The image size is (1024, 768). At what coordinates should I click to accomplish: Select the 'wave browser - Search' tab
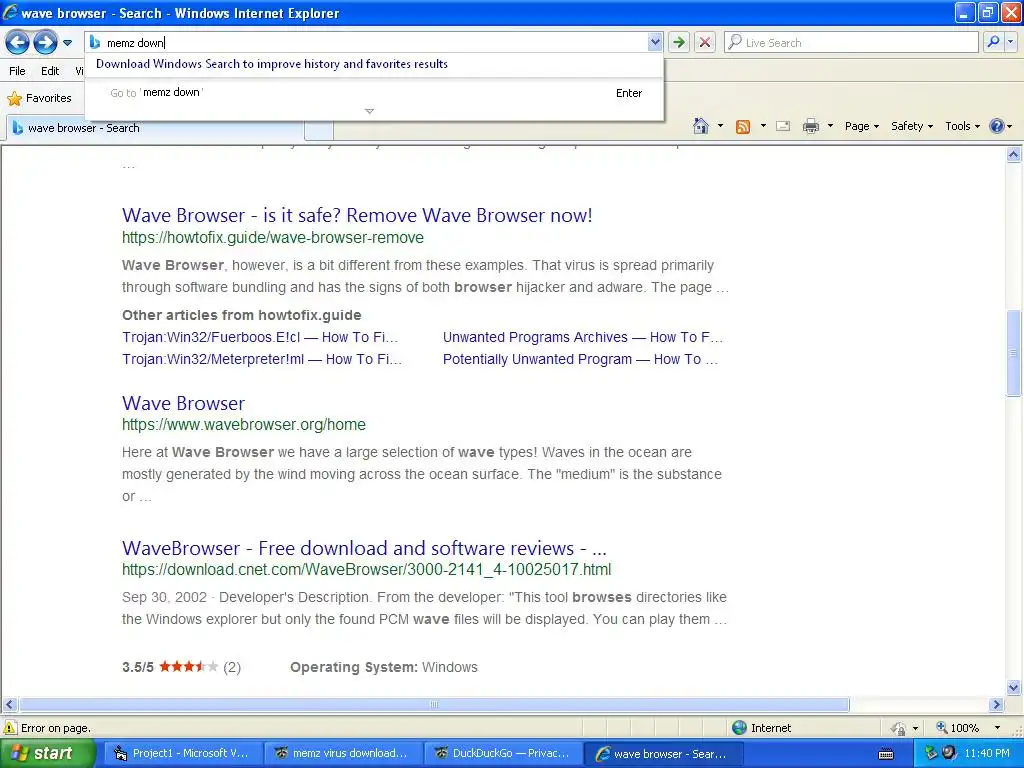coord(155,128)
